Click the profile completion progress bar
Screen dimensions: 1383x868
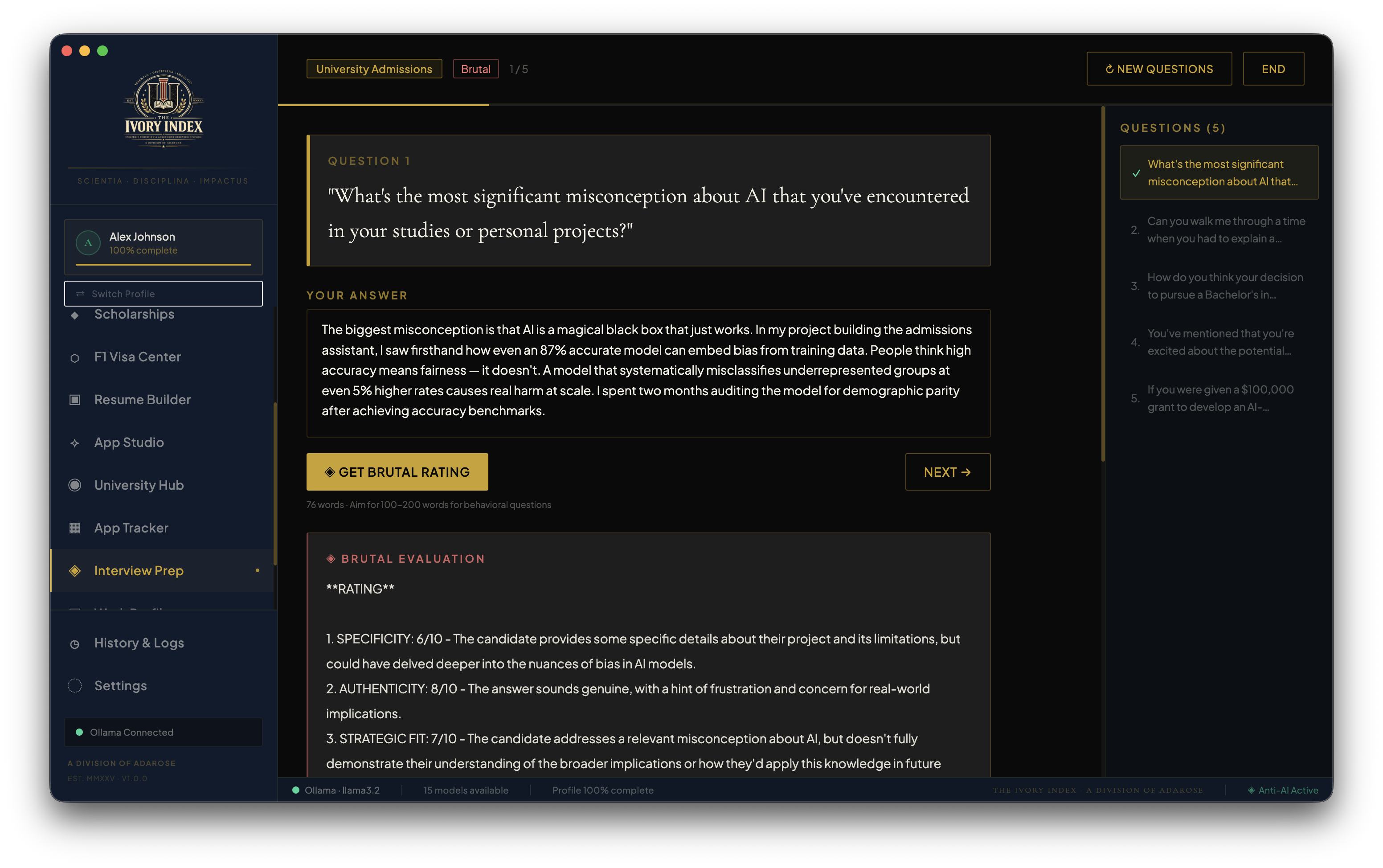[x=164, y=265]
